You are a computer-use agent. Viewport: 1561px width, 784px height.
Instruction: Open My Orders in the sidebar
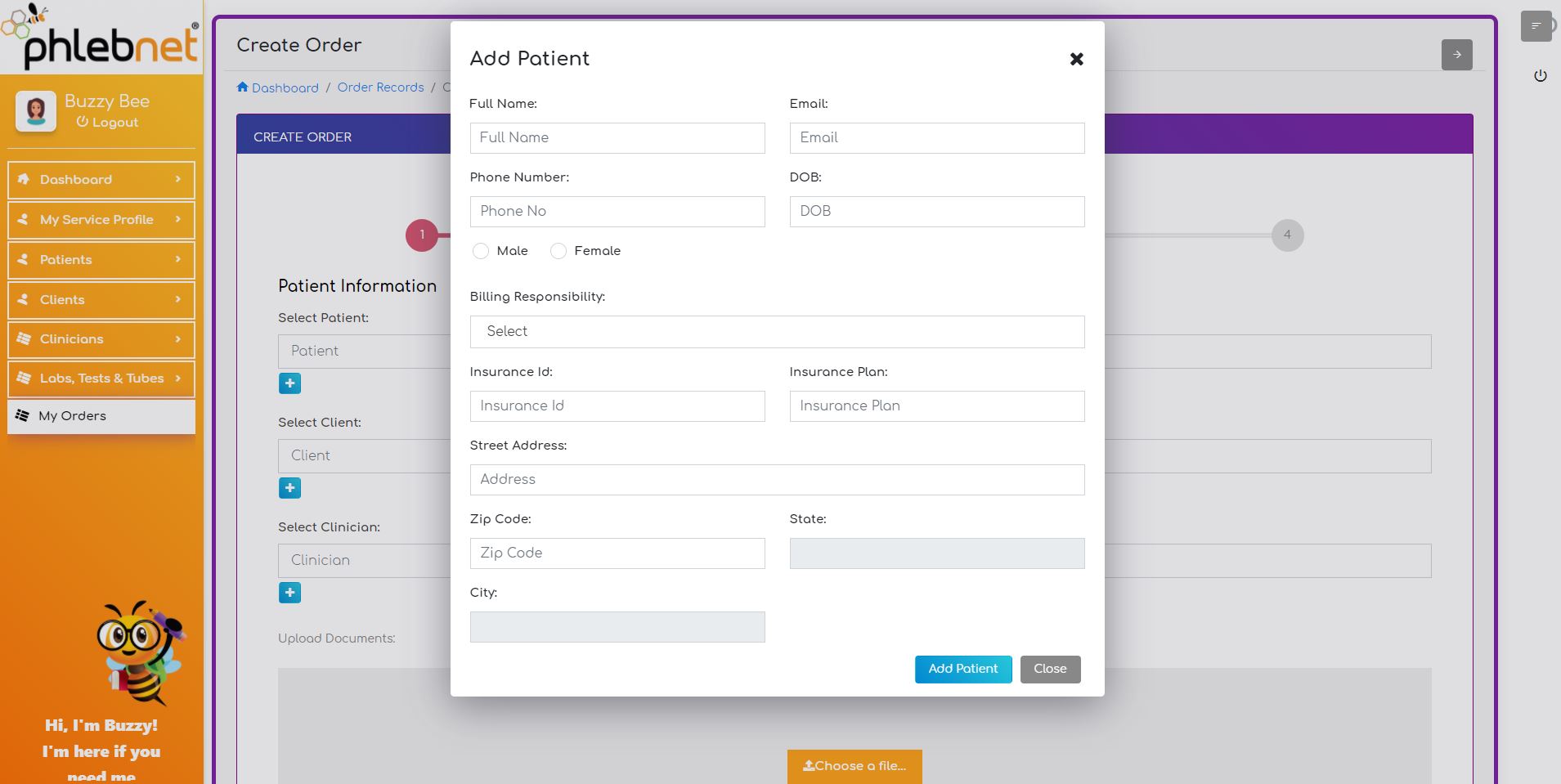101,416
